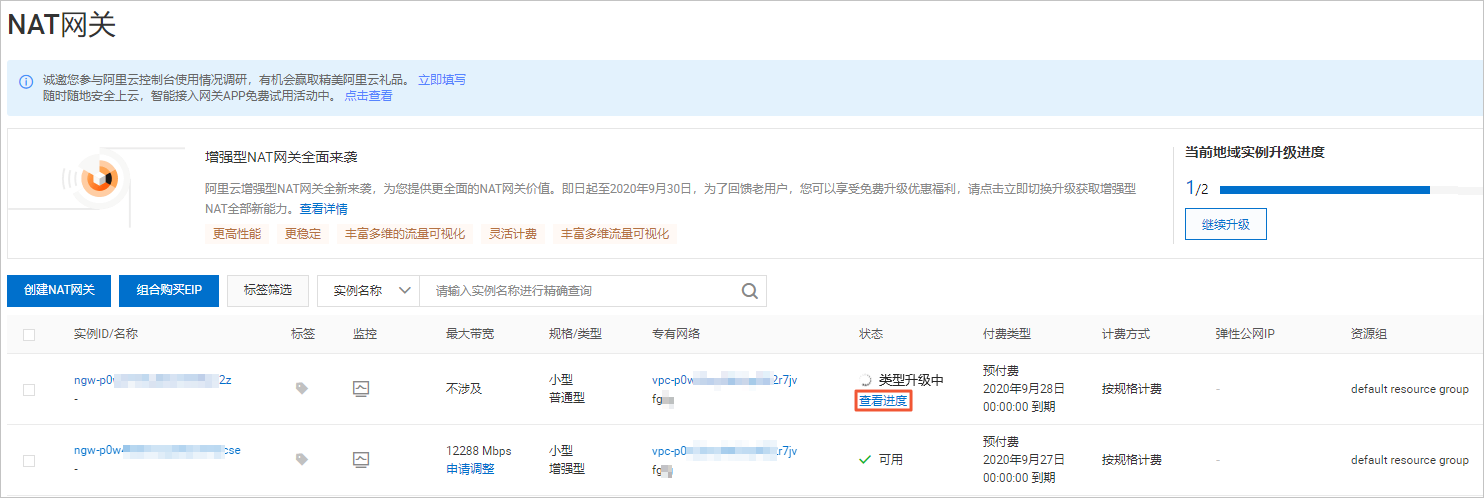Click the 标签 column header
Viewport: 1484px width, 498px height.
[303, 334]
